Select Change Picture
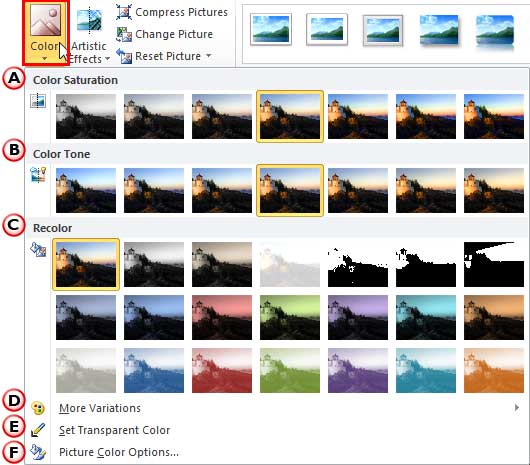The width and height of the screenshot is (530, 465). click(x=165, y=34)
